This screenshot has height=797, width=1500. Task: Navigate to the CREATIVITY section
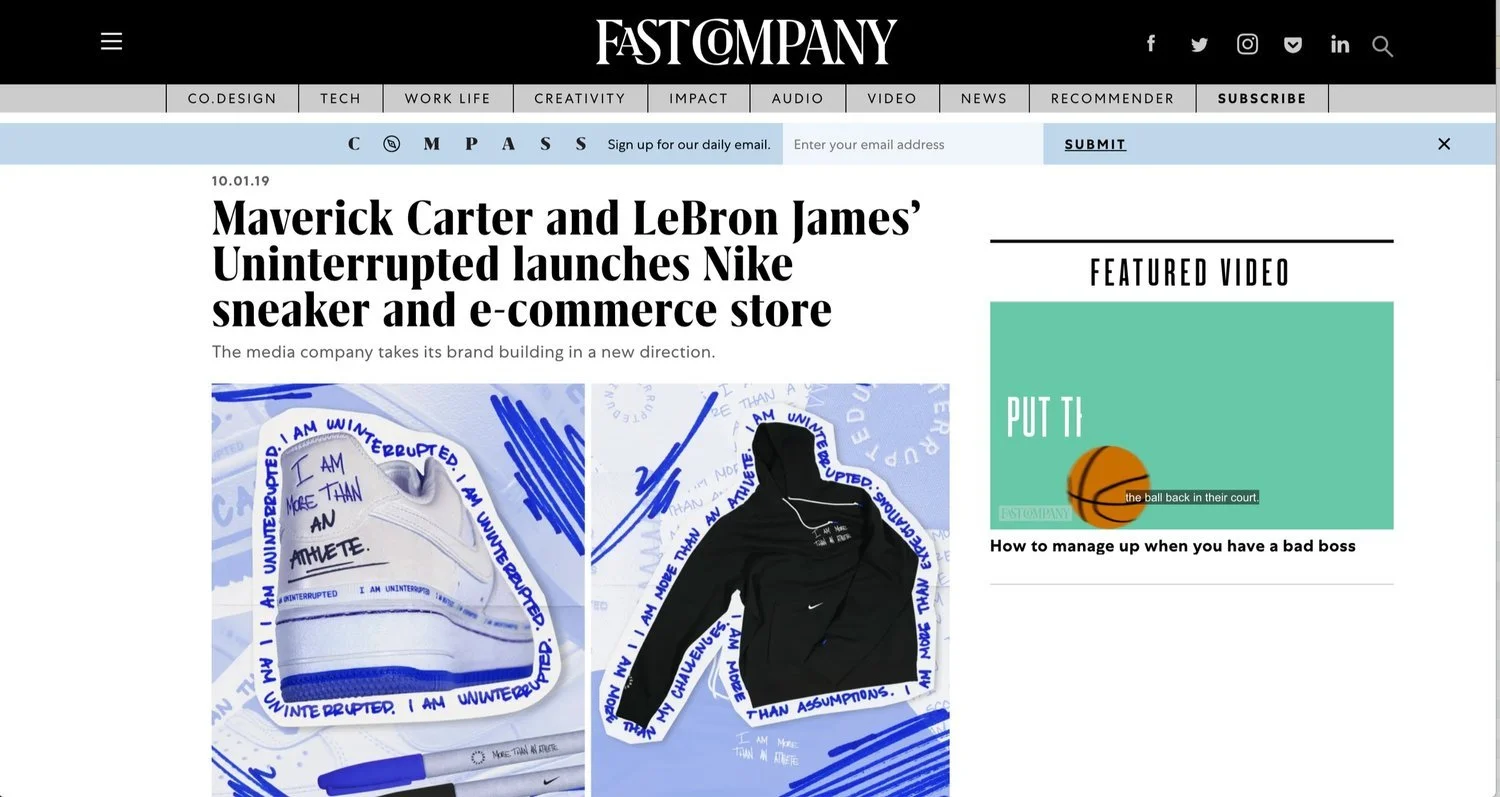[x=580, y=98]
